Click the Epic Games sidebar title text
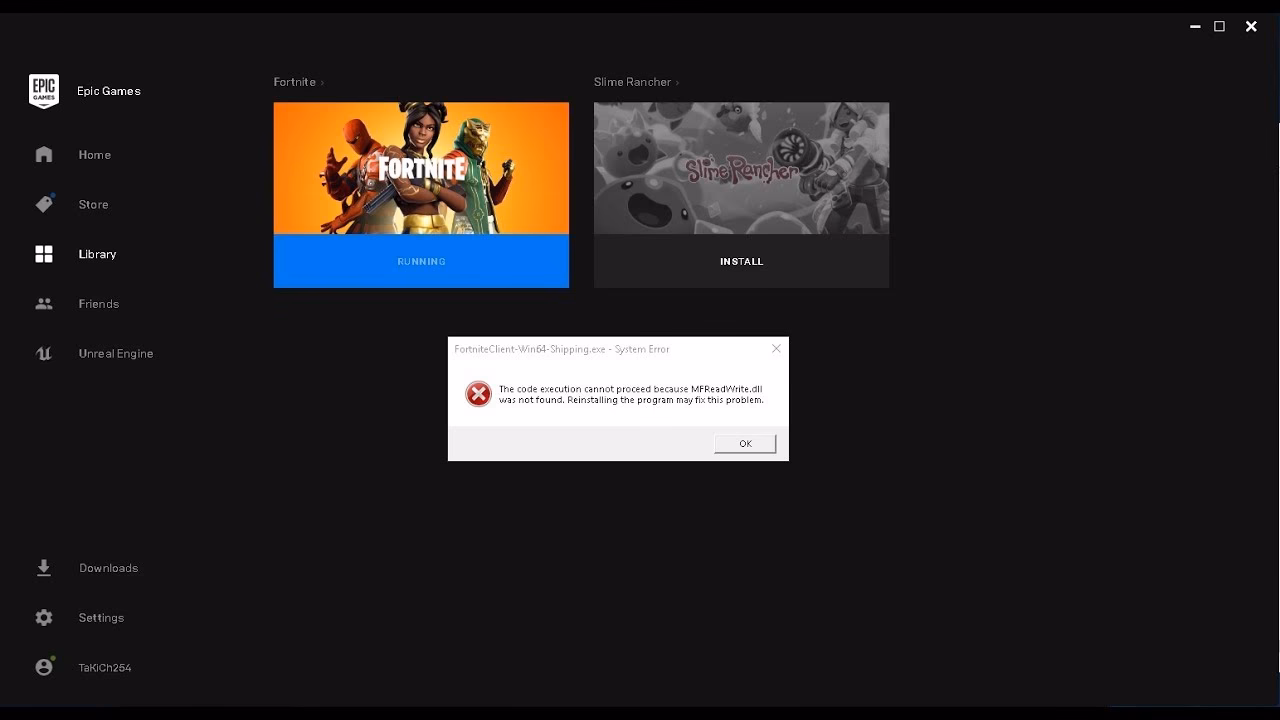Viewport: 1280px width, 720px height. [109, 91]
